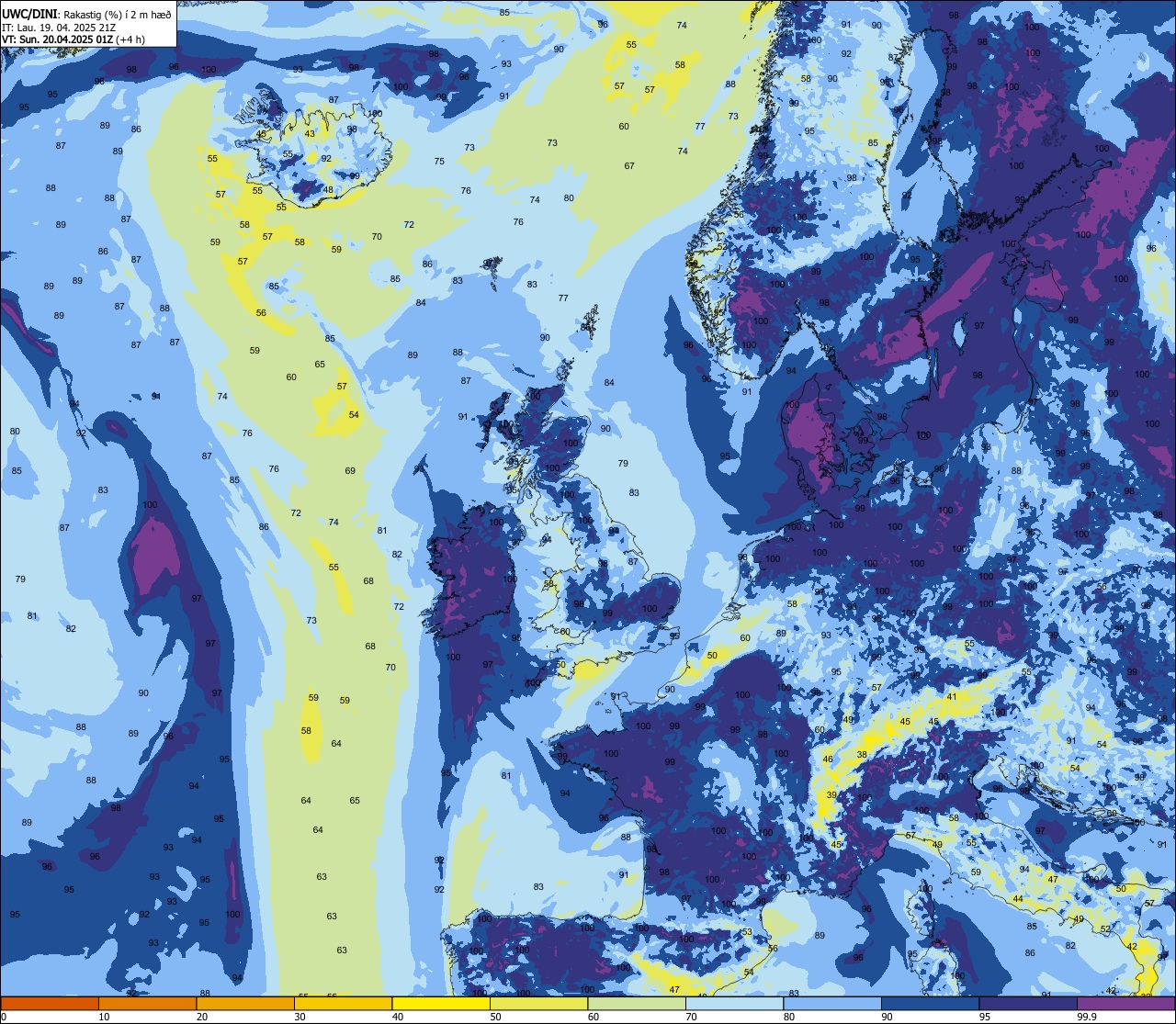Click the legend tick label "95"
Screen dimensions: 1176x1024
point(985,1017)
